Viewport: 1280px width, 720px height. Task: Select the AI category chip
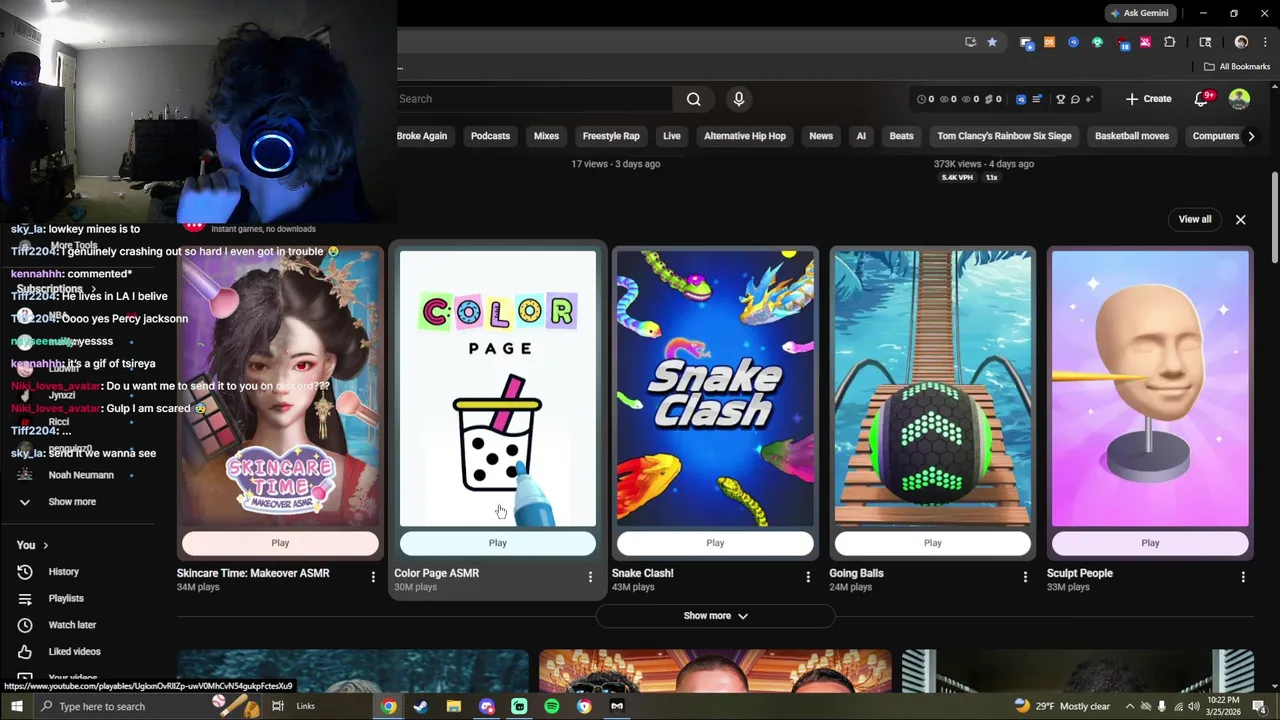(861, 136)
